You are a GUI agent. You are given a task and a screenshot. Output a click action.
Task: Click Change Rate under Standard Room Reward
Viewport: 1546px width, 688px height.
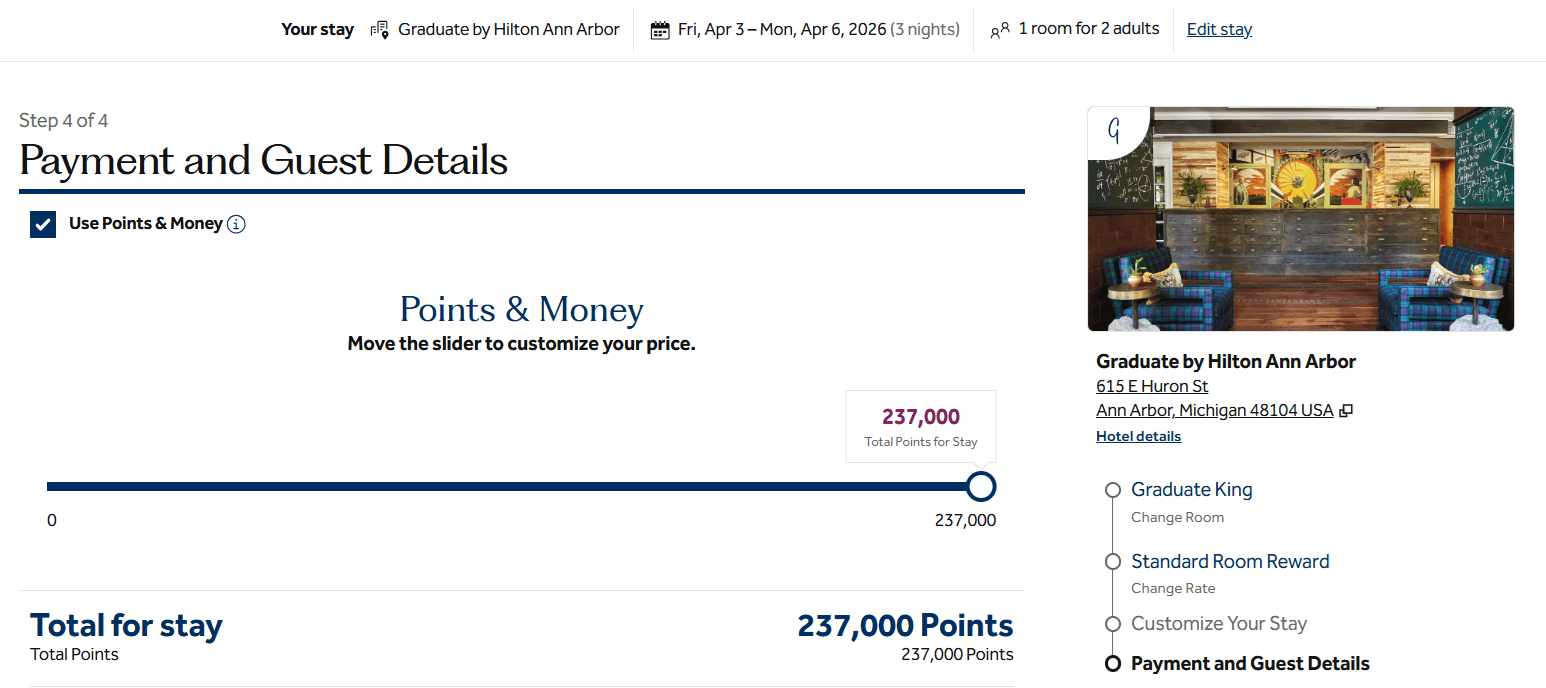(1173, 588)
